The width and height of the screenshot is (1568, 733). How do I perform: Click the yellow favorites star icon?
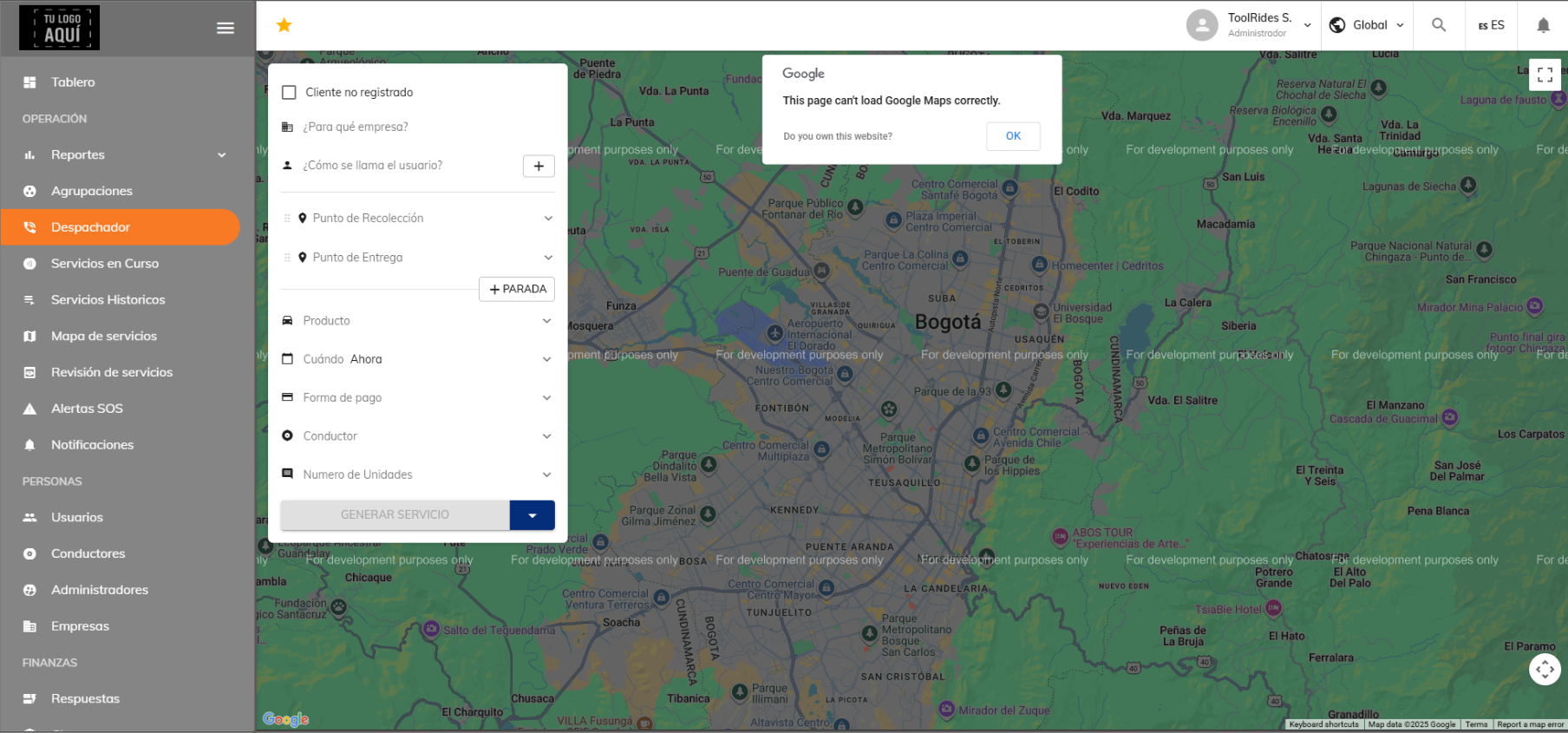(284, 25)
